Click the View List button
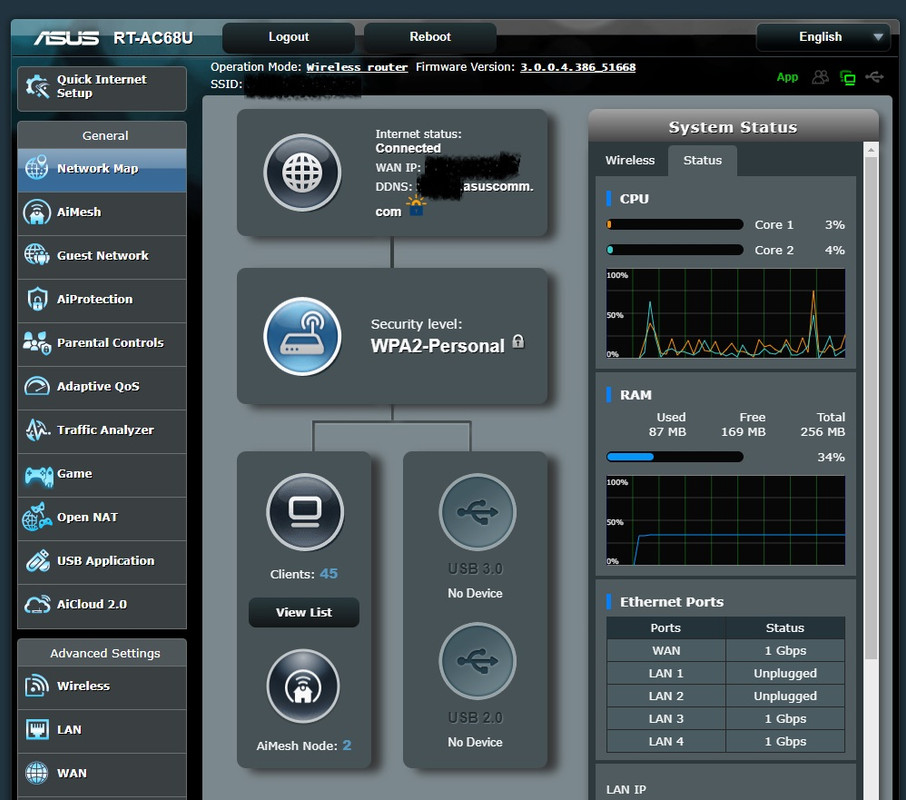This screenshot has height=800, width=906. 304,612
